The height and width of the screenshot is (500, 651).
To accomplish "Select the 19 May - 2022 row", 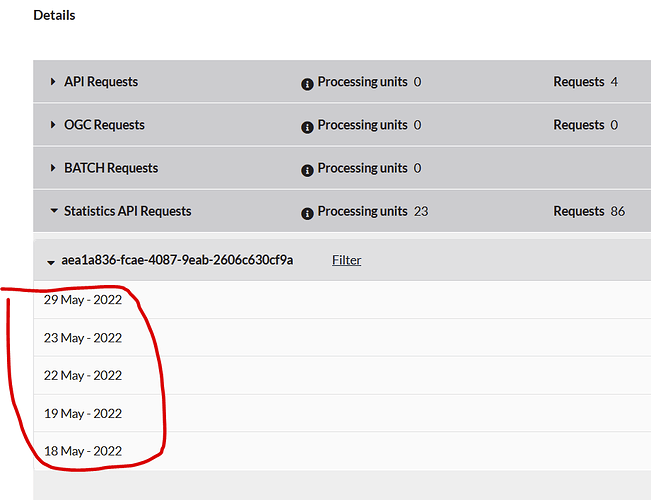I will tap(342, 413).
